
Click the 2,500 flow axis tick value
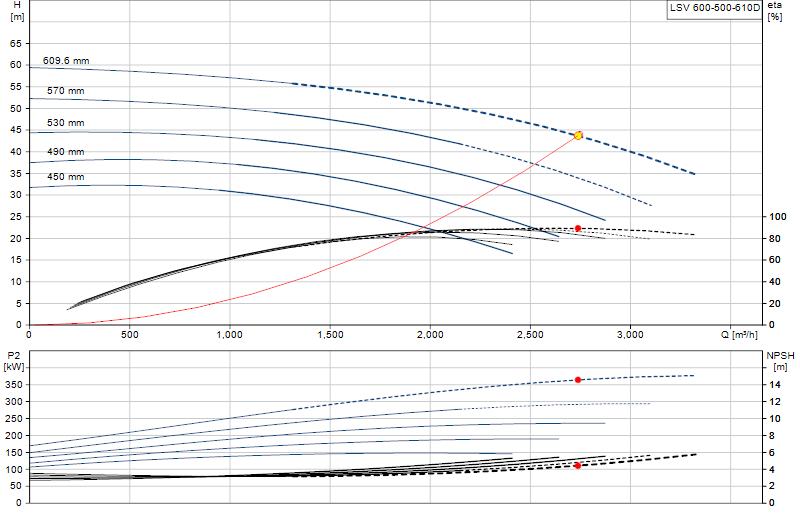(530, 335)
